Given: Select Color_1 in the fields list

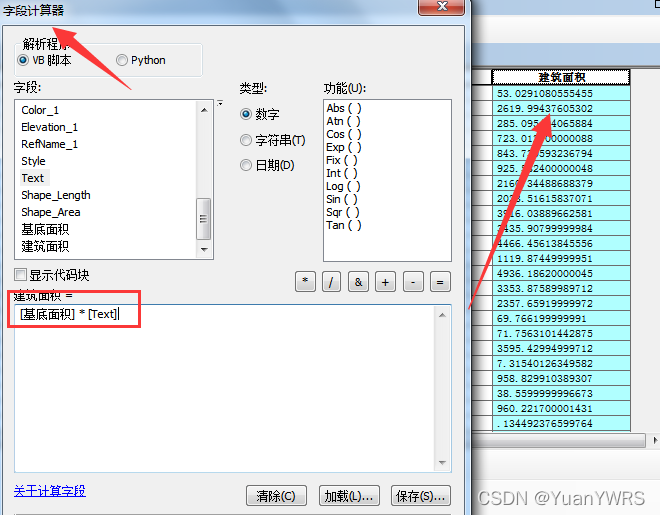Looking at the screenshot, I should tap(40, 110).
